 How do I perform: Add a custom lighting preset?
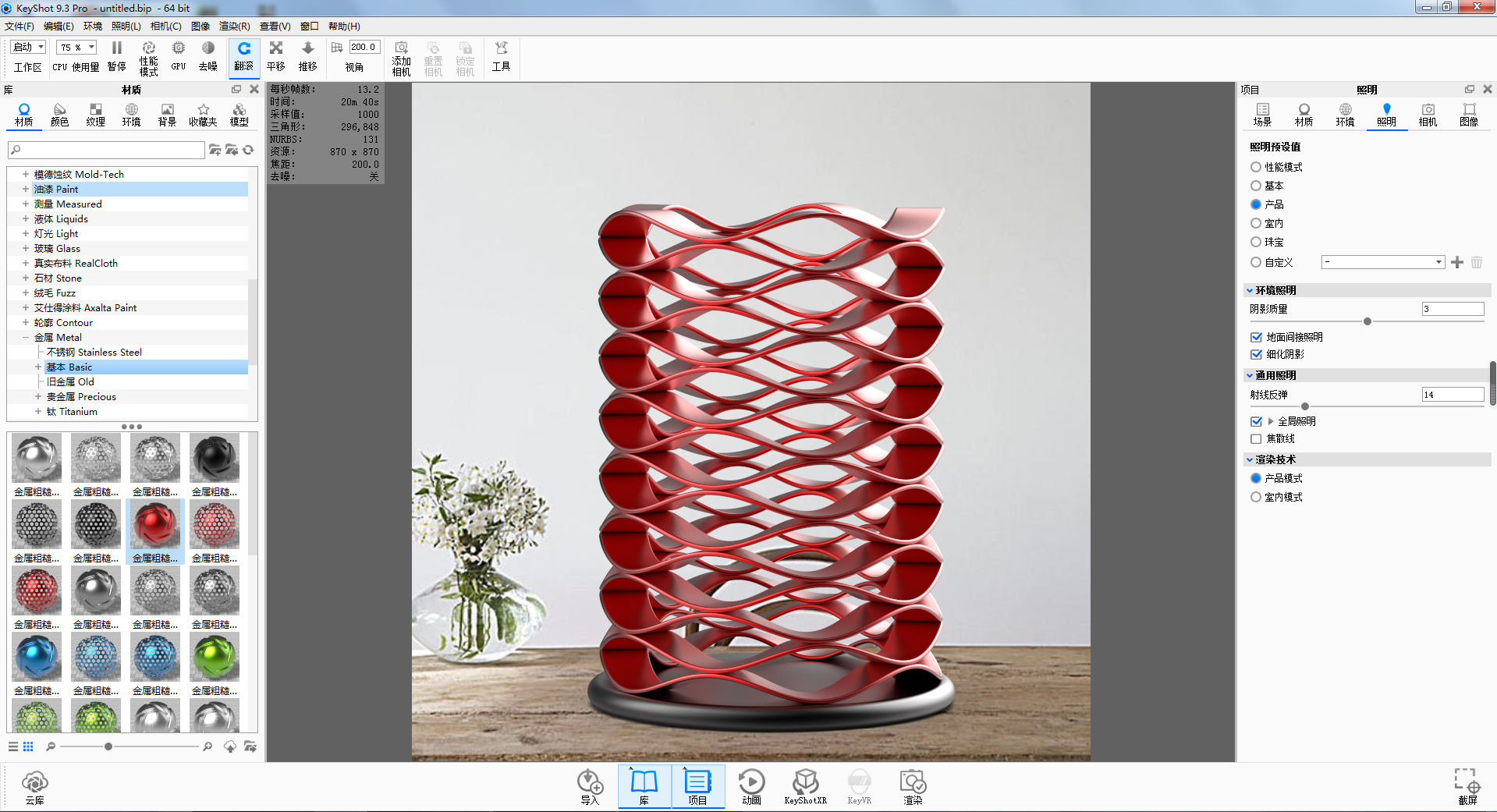pos(1457,262)
